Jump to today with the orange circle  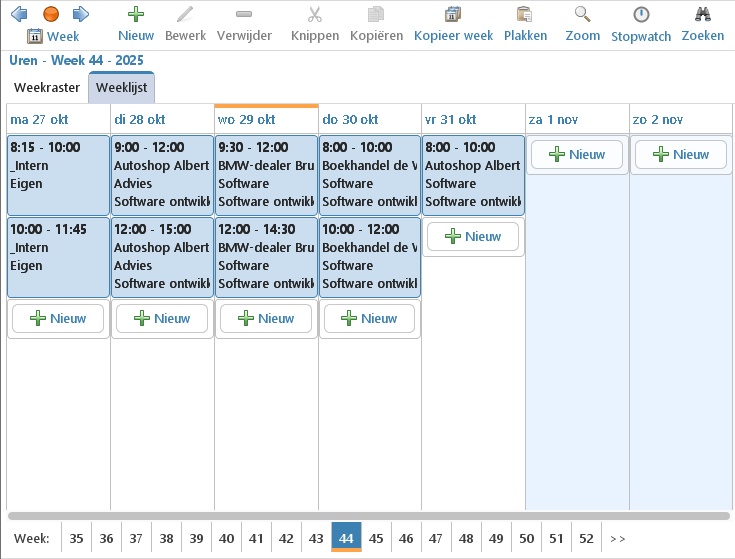coord(51,14)
